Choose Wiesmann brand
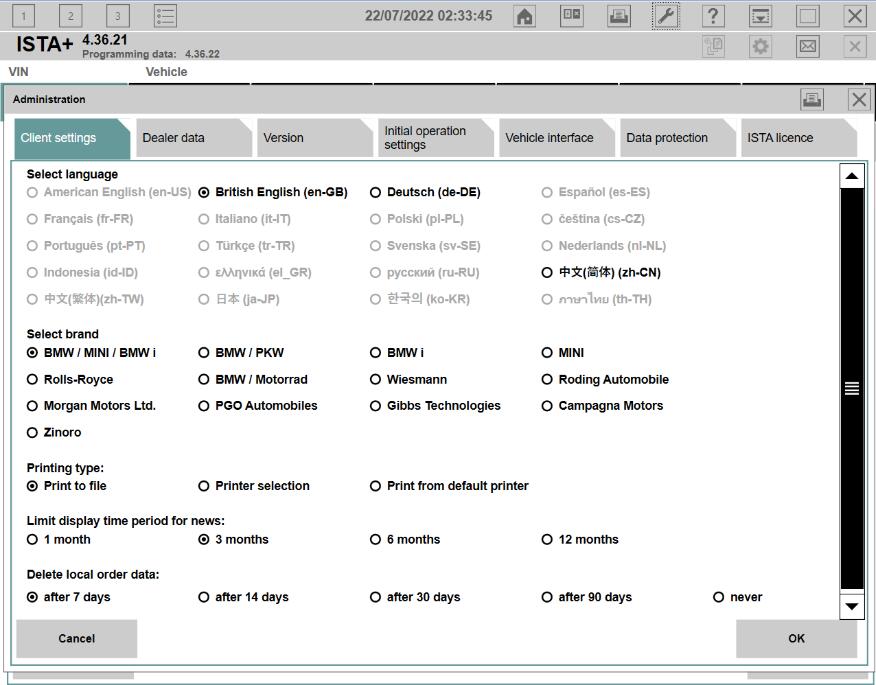This screenshot has height=685, width=876. (408, 379)
